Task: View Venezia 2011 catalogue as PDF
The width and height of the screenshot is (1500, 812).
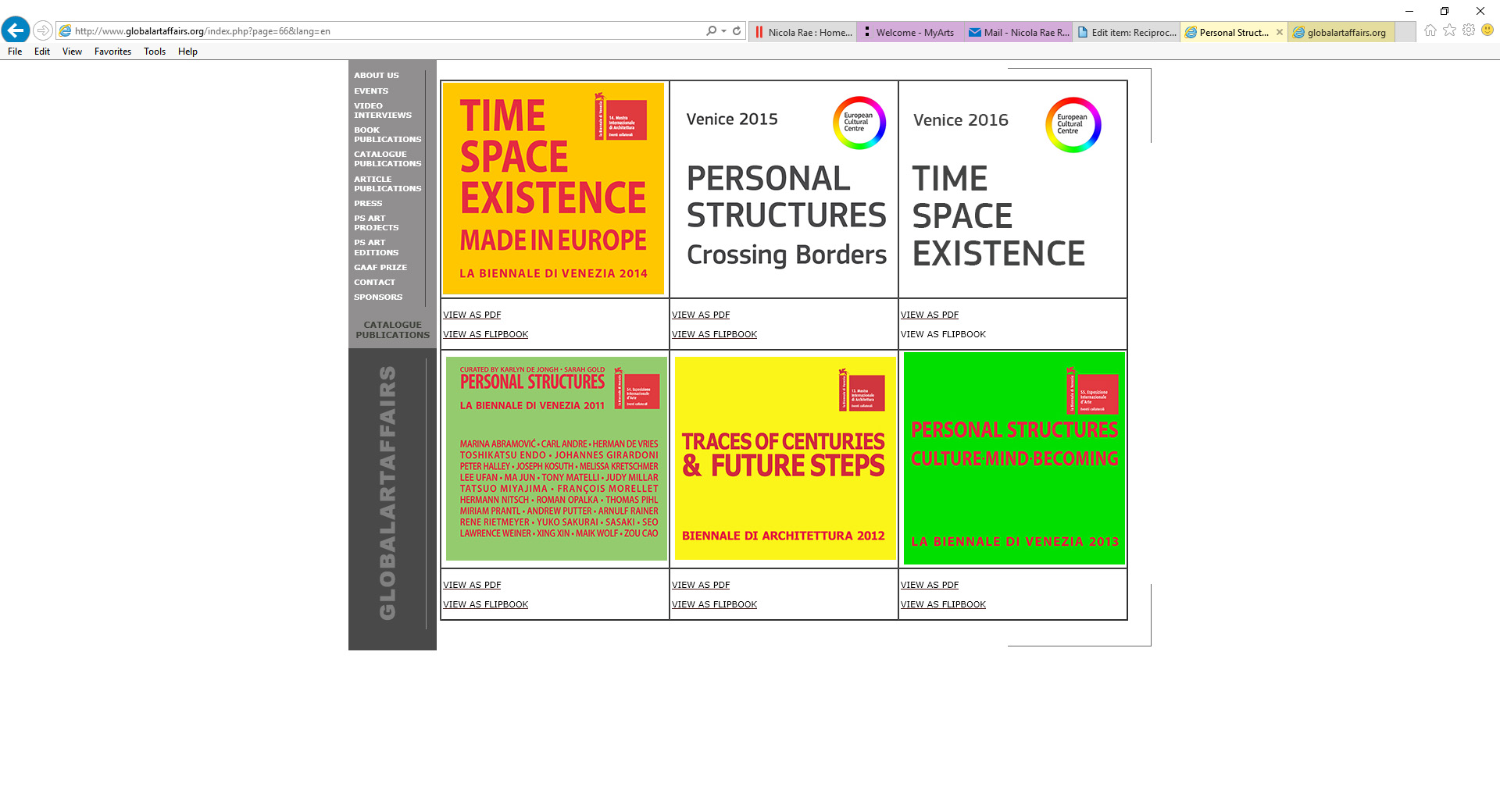Action: 472,585
